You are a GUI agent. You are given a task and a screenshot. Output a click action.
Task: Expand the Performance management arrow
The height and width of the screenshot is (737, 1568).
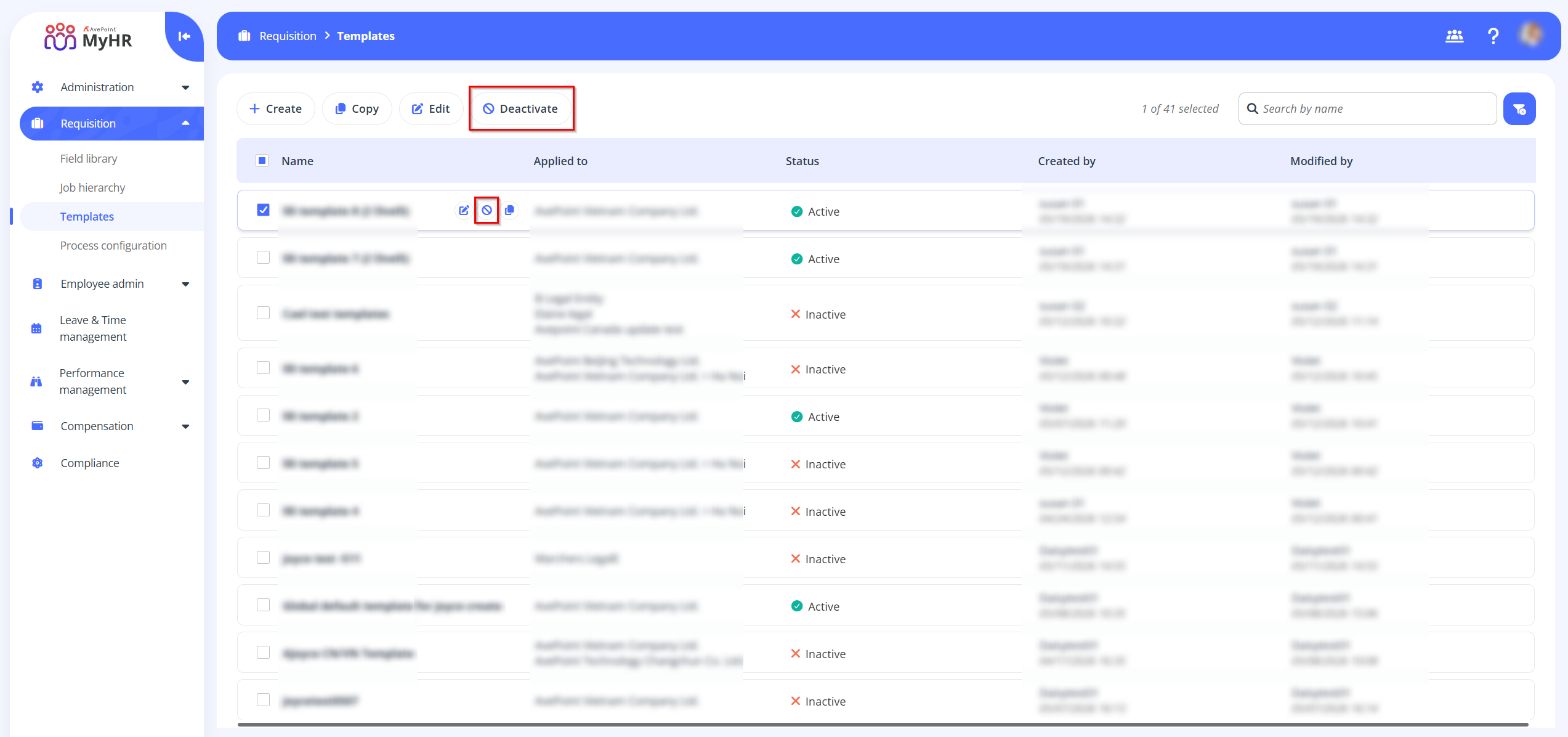[185, 382]
